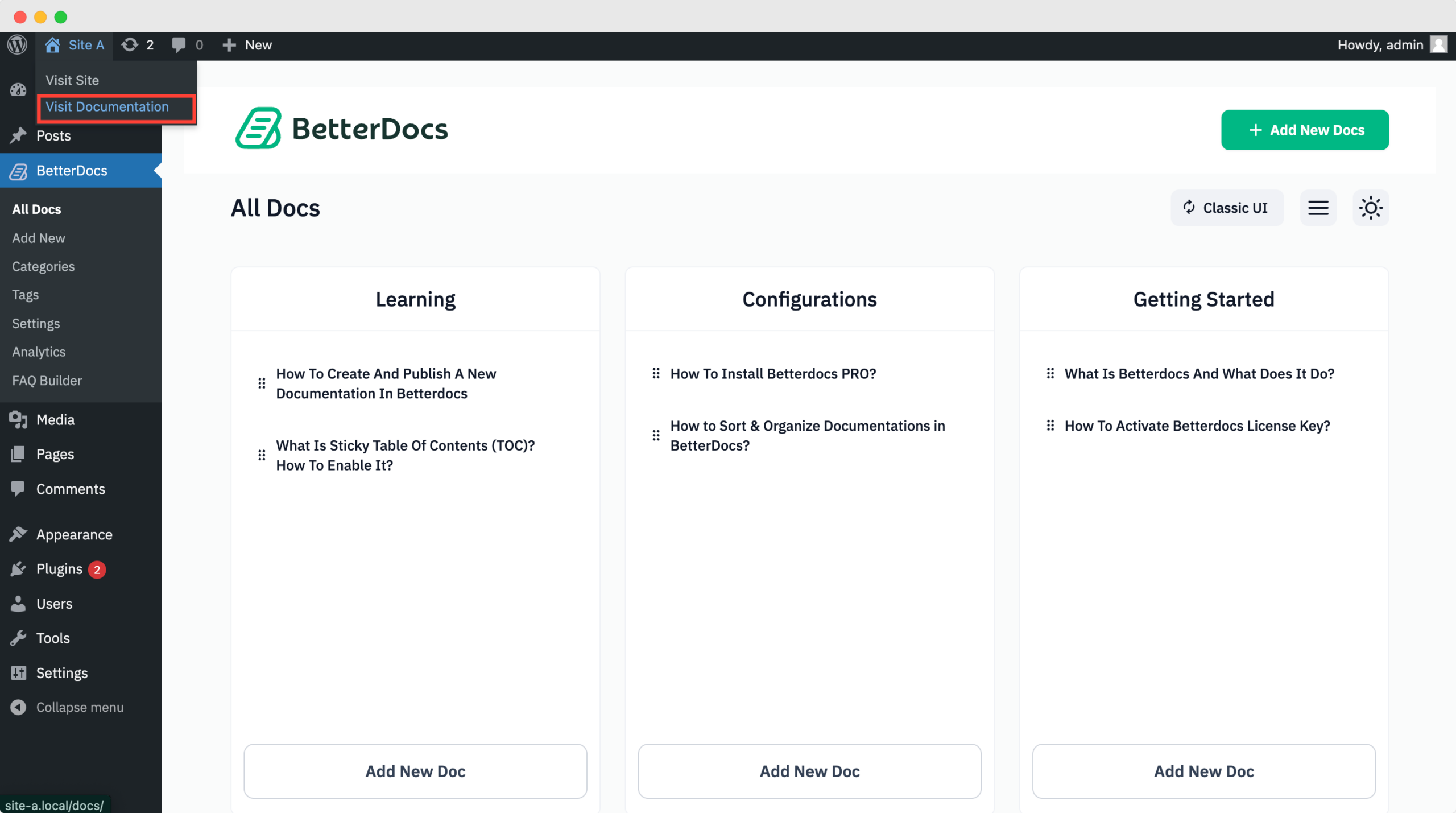Viewport: 1456px width, 813px height.
Task: Click the Comments admin sidebar icon
Action: (19, 488)
